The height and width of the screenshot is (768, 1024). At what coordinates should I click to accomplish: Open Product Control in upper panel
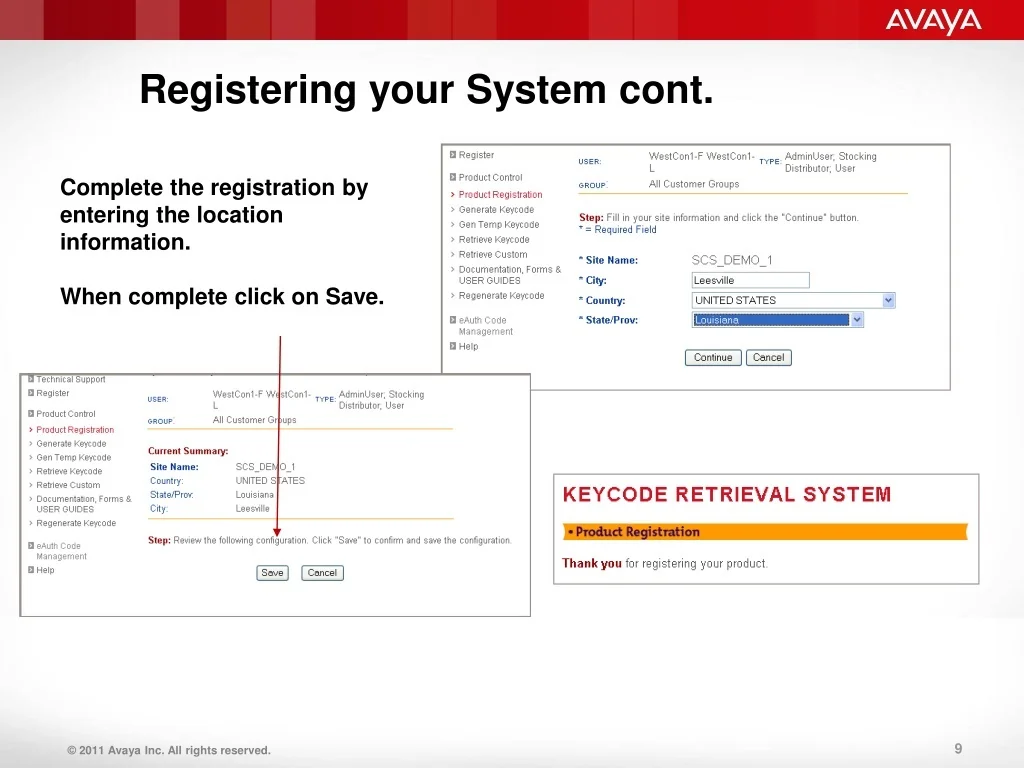[x=490, y=177]
